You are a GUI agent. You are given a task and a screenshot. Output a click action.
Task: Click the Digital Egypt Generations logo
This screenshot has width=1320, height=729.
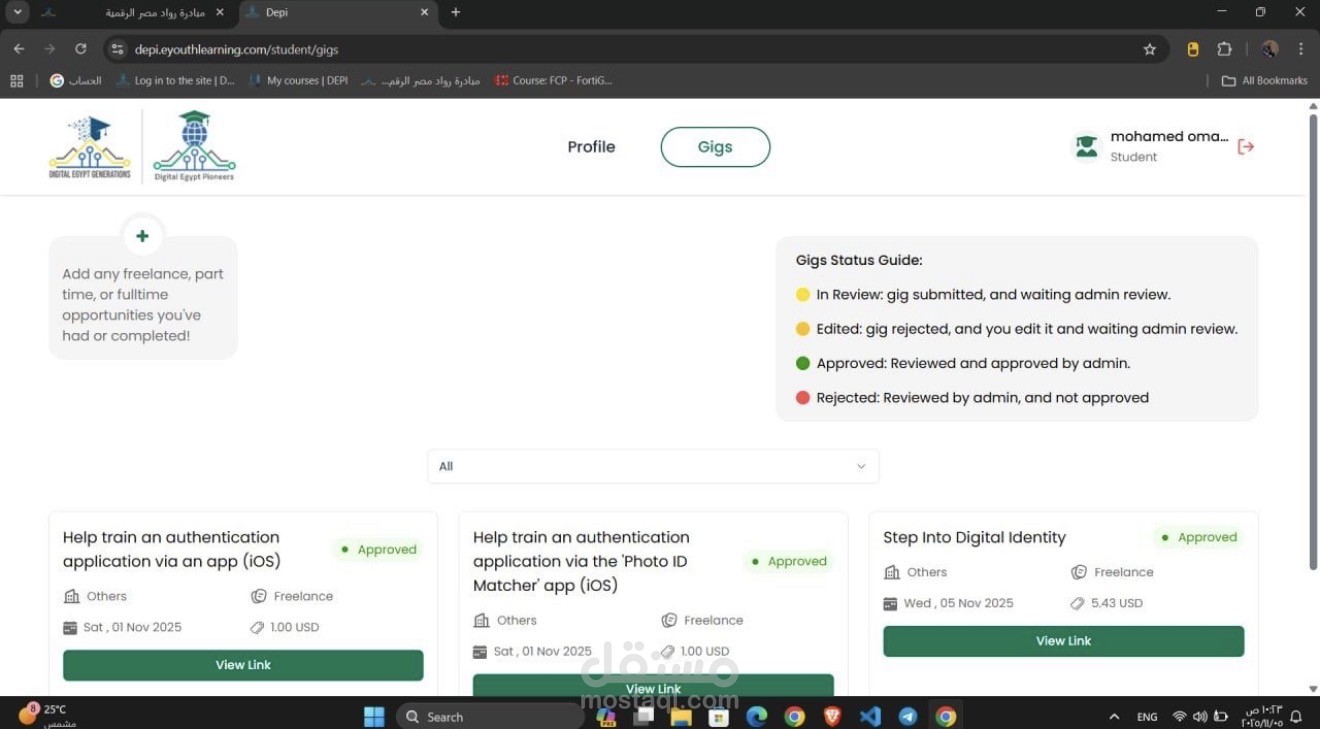click(x=90, y=147)
